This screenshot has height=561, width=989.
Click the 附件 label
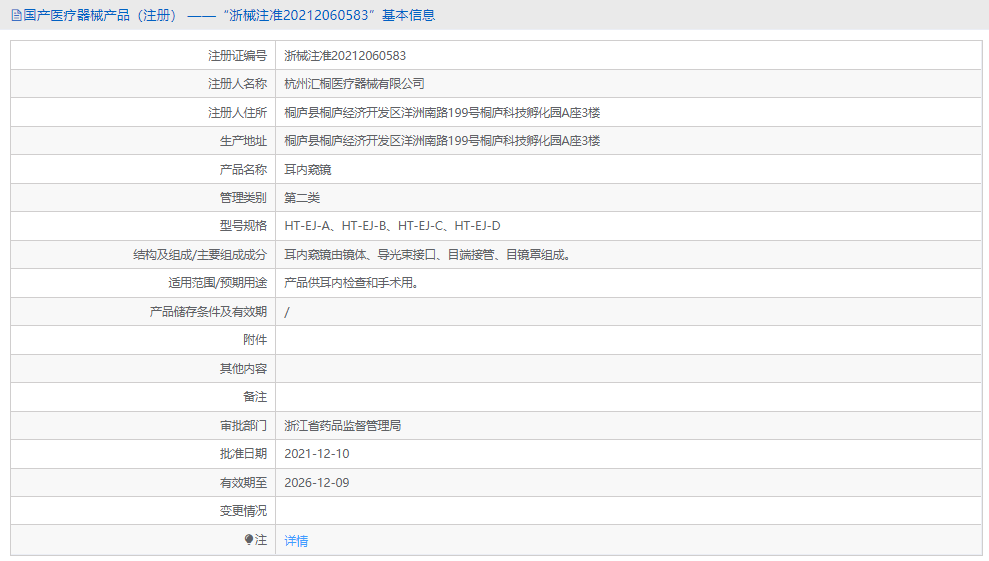[255, 340]
